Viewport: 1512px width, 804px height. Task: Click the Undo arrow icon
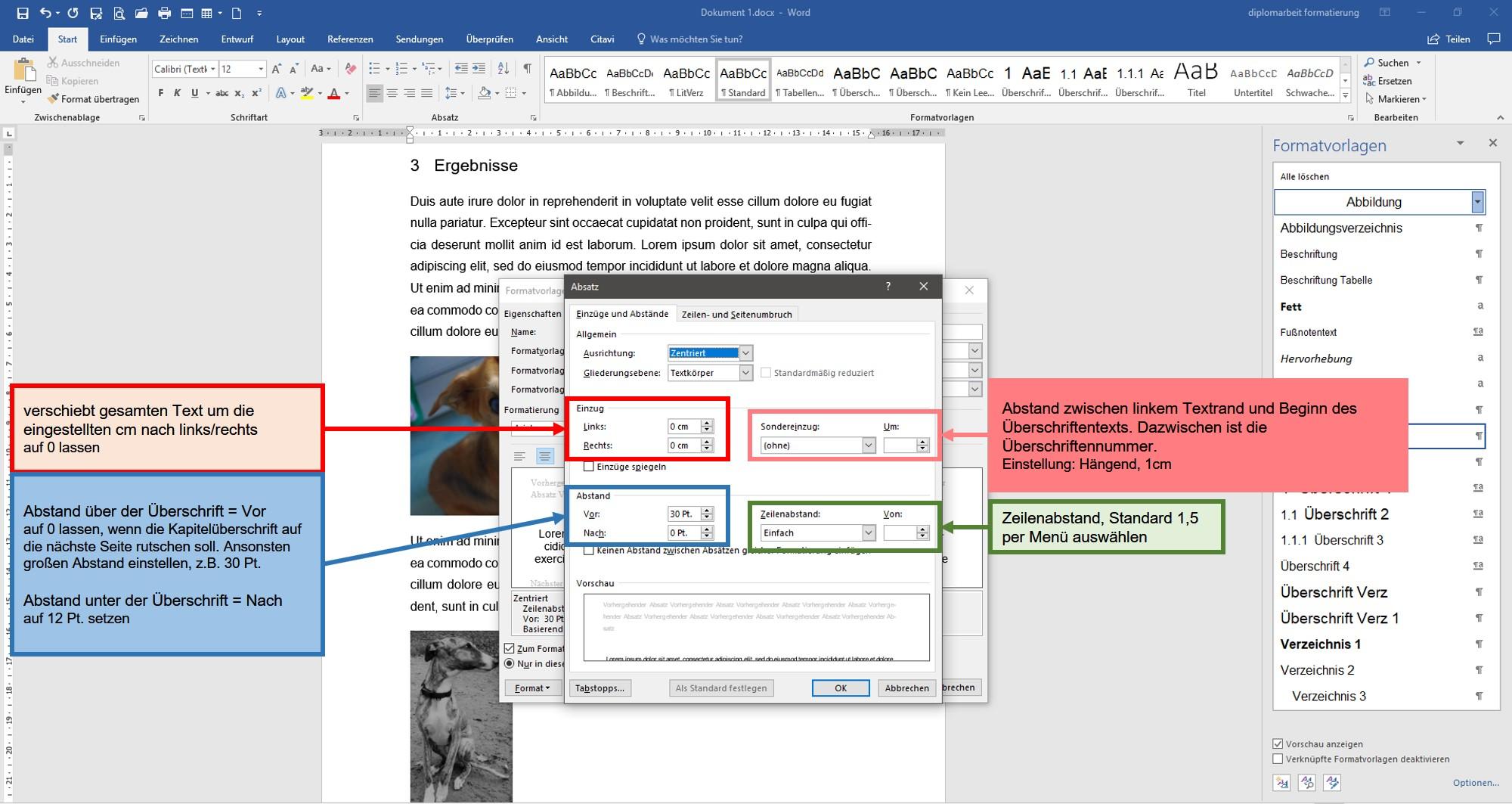coord(46,13)
